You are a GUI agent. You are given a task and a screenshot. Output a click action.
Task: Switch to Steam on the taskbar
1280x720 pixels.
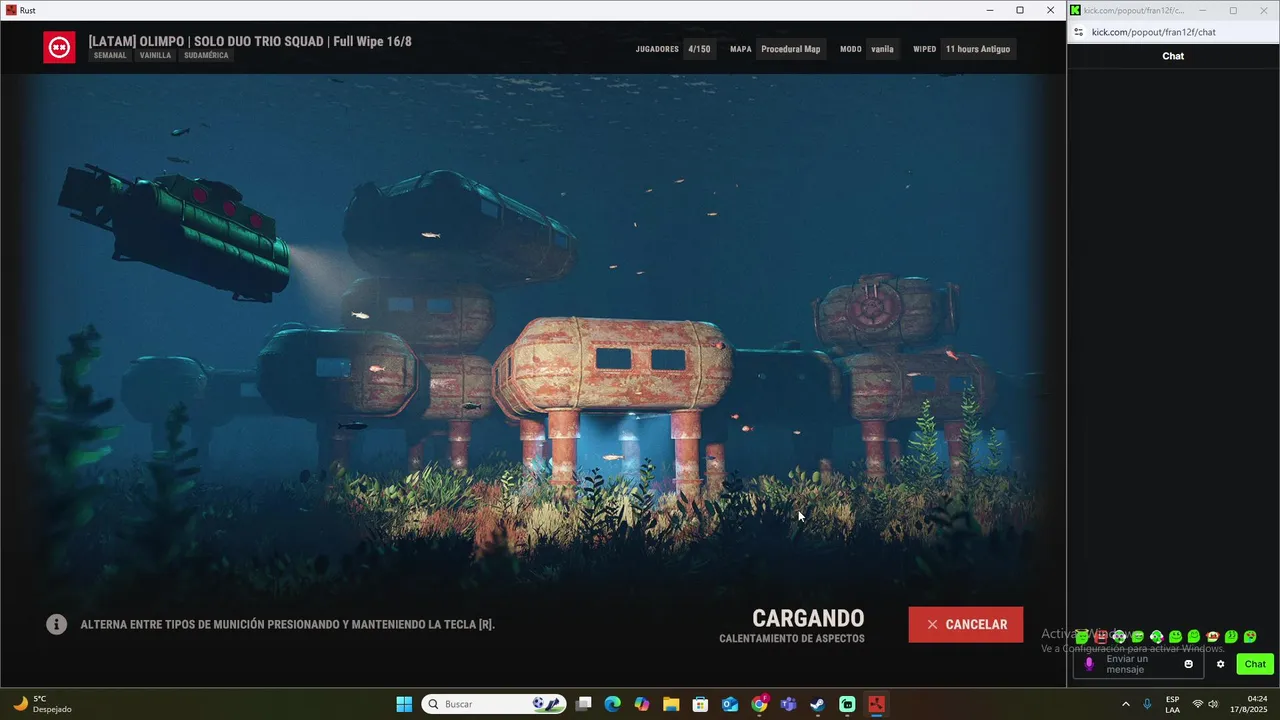click(817, 704)
